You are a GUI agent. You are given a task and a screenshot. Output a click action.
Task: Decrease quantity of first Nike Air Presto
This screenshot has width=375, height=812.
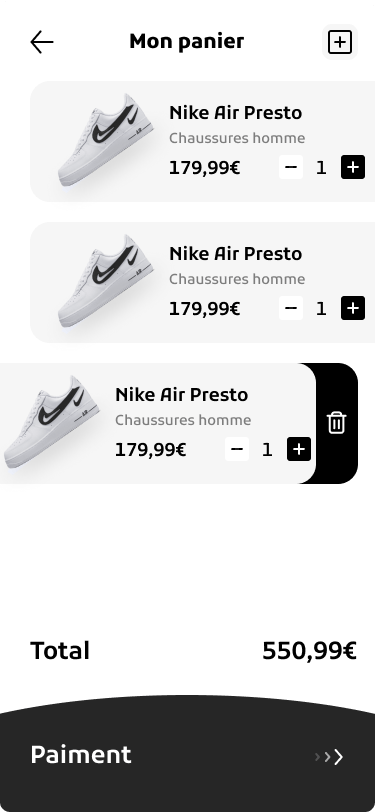click(291, 167)
